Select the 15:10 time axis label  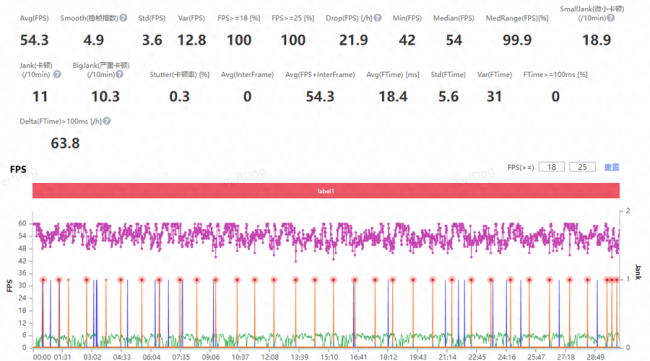point(329,357)
